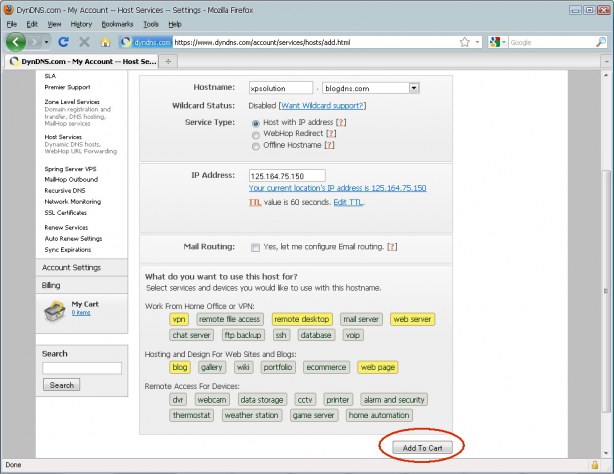Enable the Mail Routing checkbox
The height and width of the screenshot is (474, 614).
[x=255, y=248]
